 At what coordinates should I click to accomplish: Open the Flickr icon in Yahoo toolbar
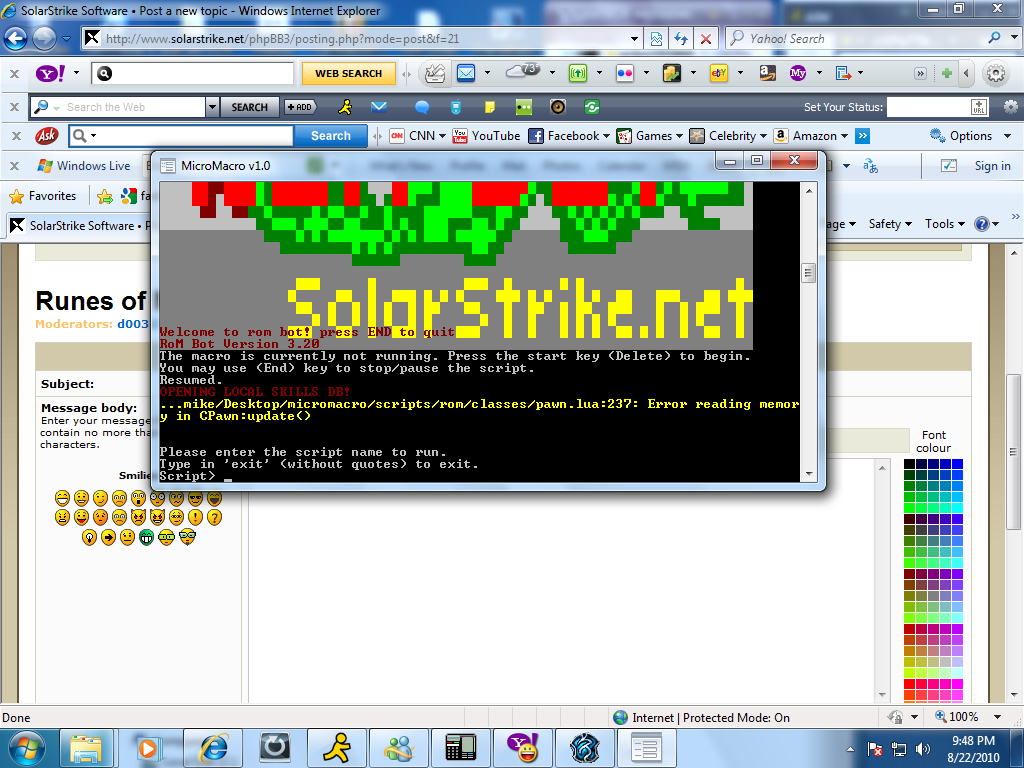pyautogui.click(x=625, y=73)
